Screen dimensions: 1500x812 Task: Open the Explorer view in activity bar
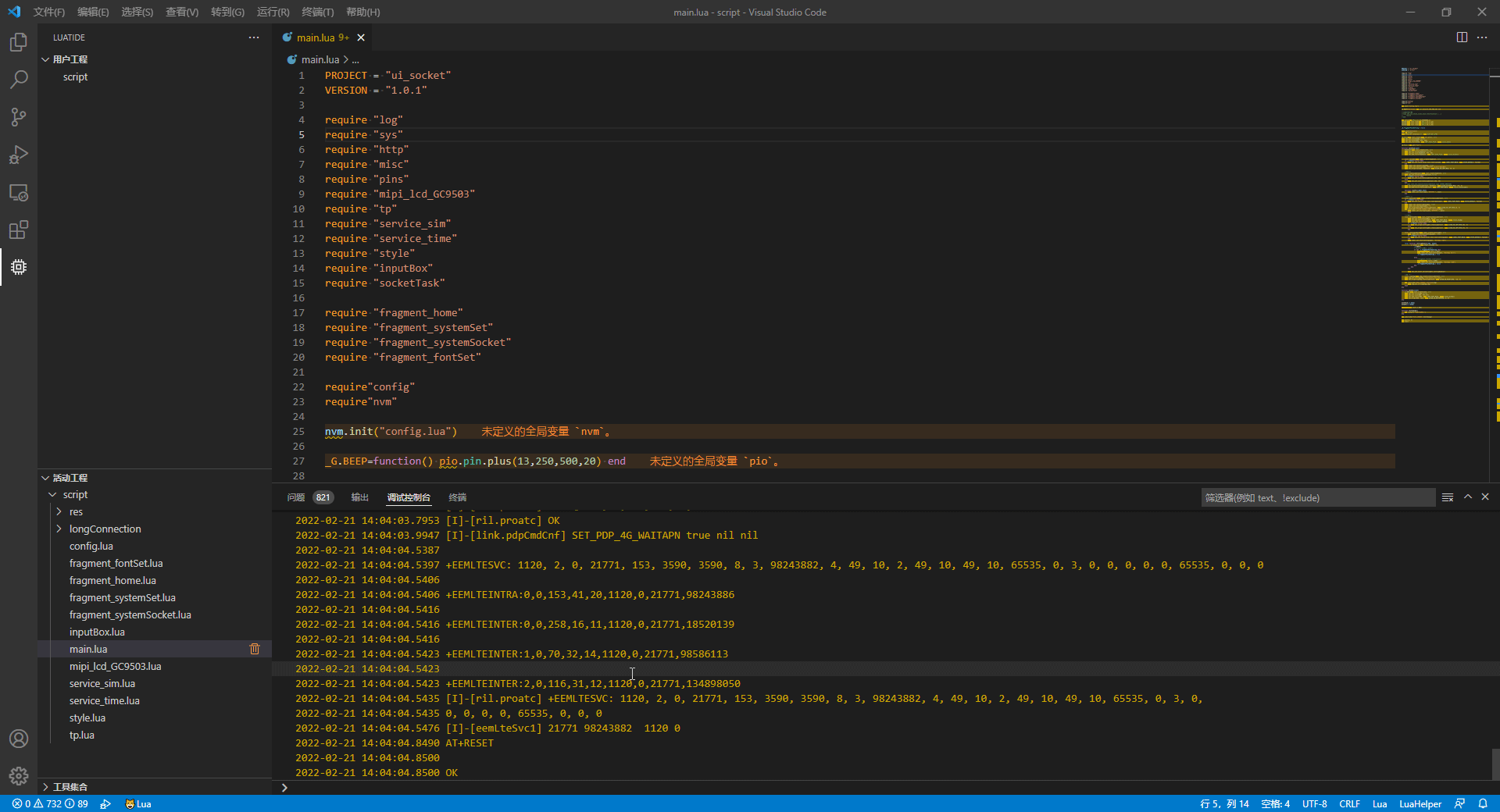coord(19,42)
